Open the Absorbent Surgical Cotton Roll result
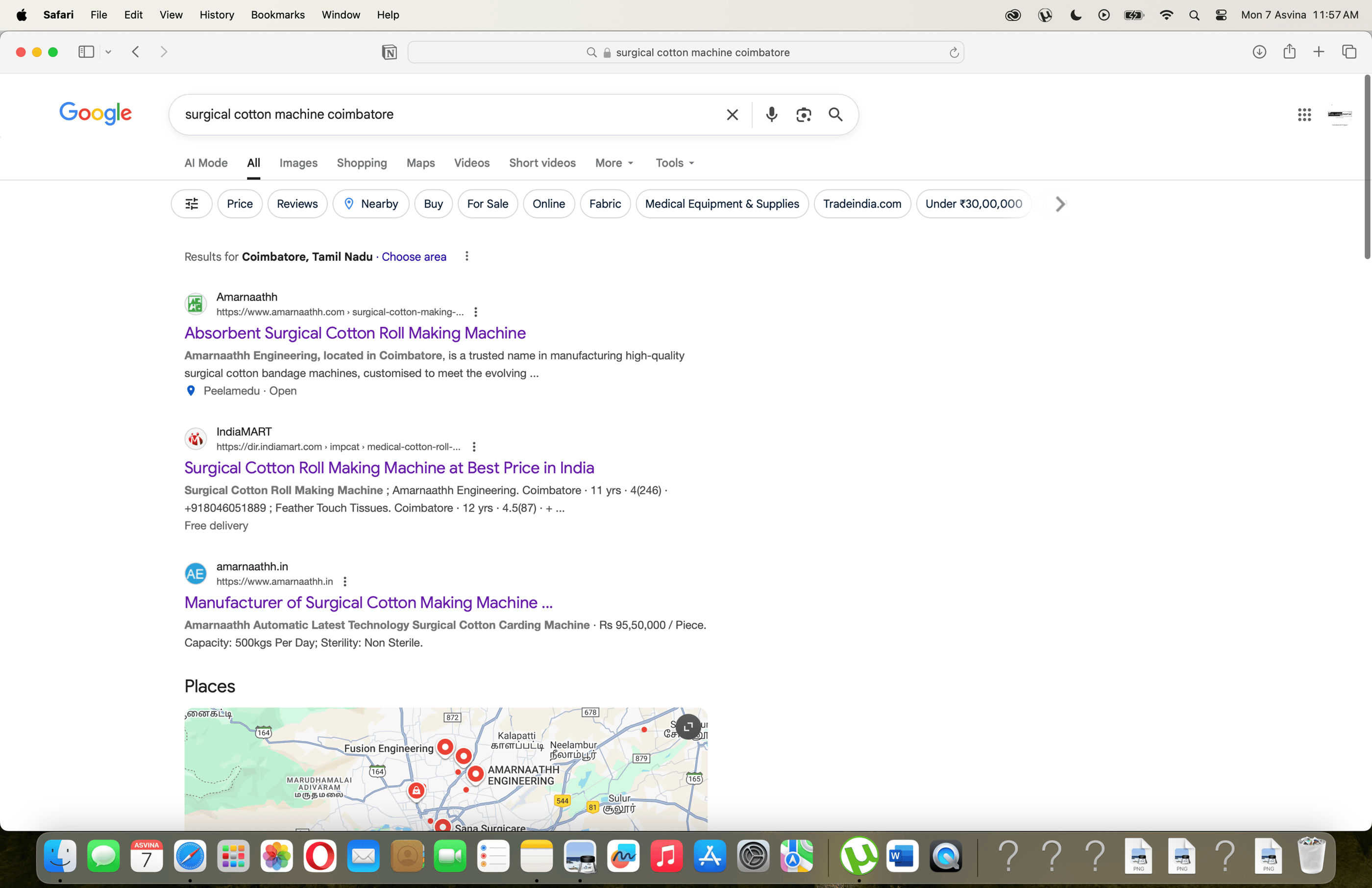The height and width of the screenshot is (888, 1372). click(x=355, y=333)
